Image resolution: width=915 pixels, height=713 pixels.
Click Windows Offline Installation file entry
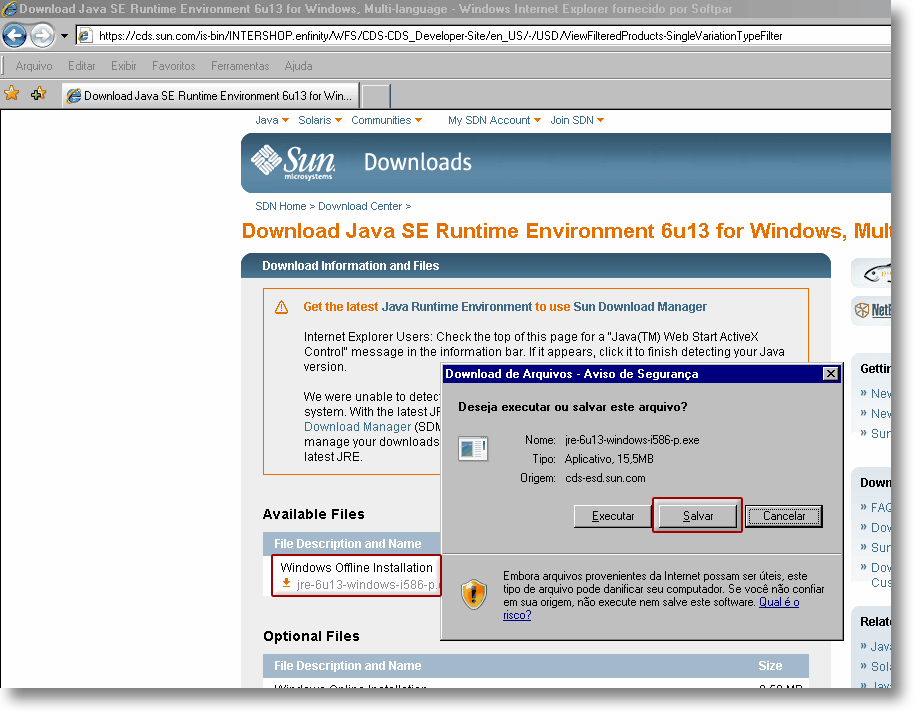coord(356,568)
